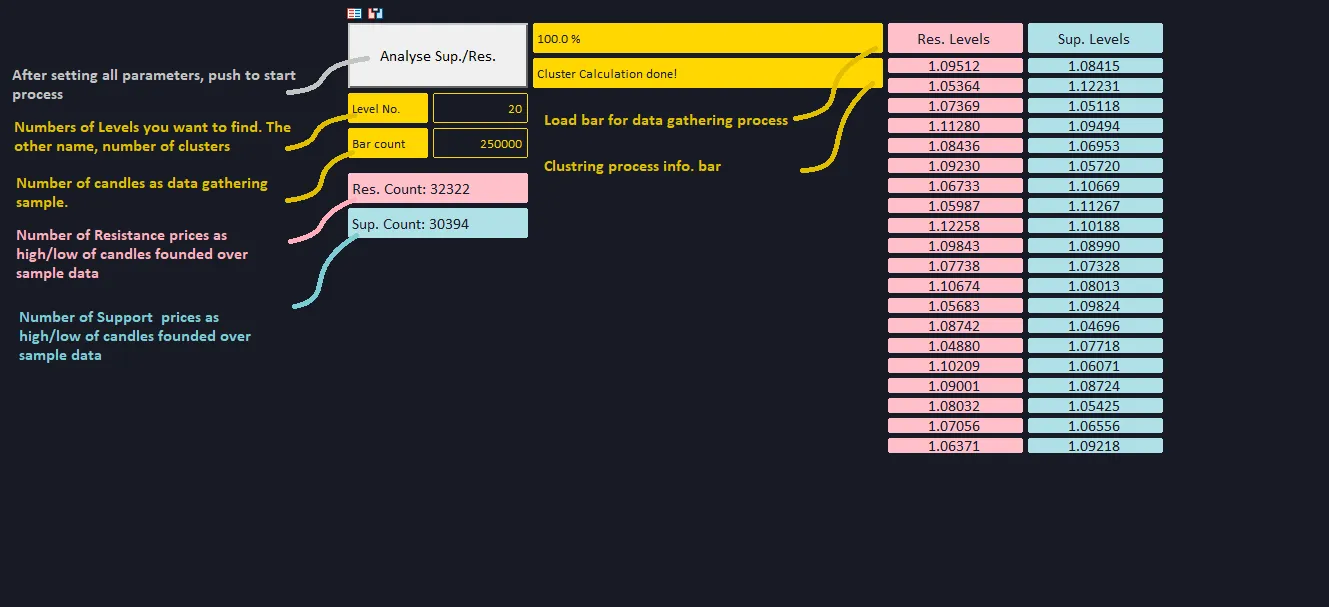Image resolution: width=1329 pixels, height=607 pixels.
Task: Select resistance level 1.10209
Action: [x=954, y=366]
